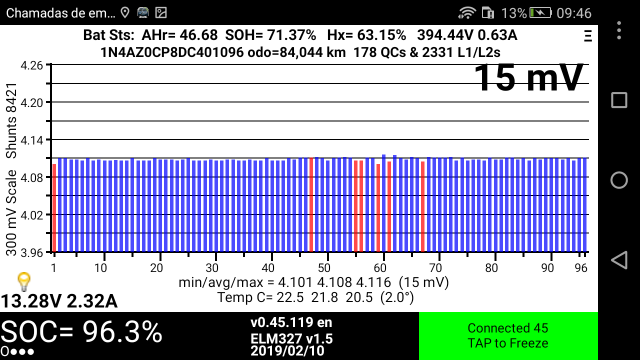Tap the Temp C readings line
This screenshot has width=640, height=360.
(316, 297)
